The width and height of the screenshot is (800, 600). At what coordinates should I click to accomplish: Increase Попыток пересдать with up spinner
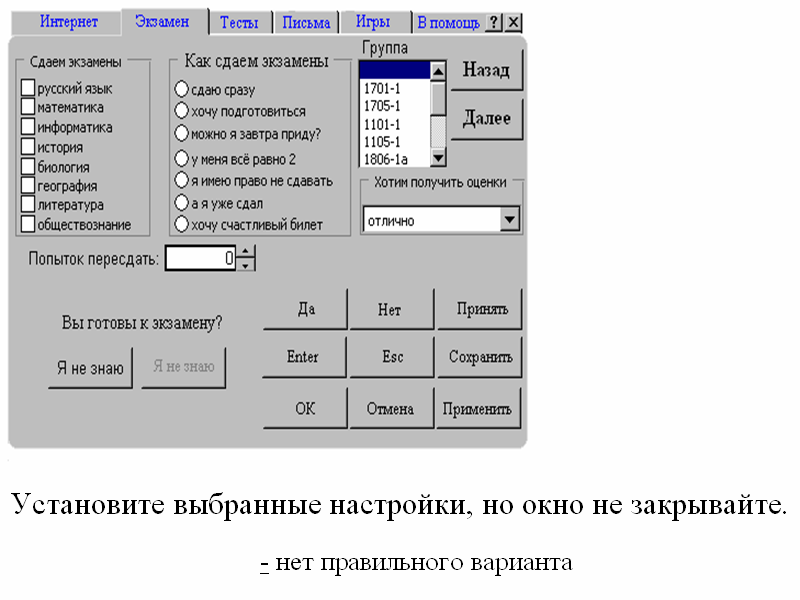(245, 252)
